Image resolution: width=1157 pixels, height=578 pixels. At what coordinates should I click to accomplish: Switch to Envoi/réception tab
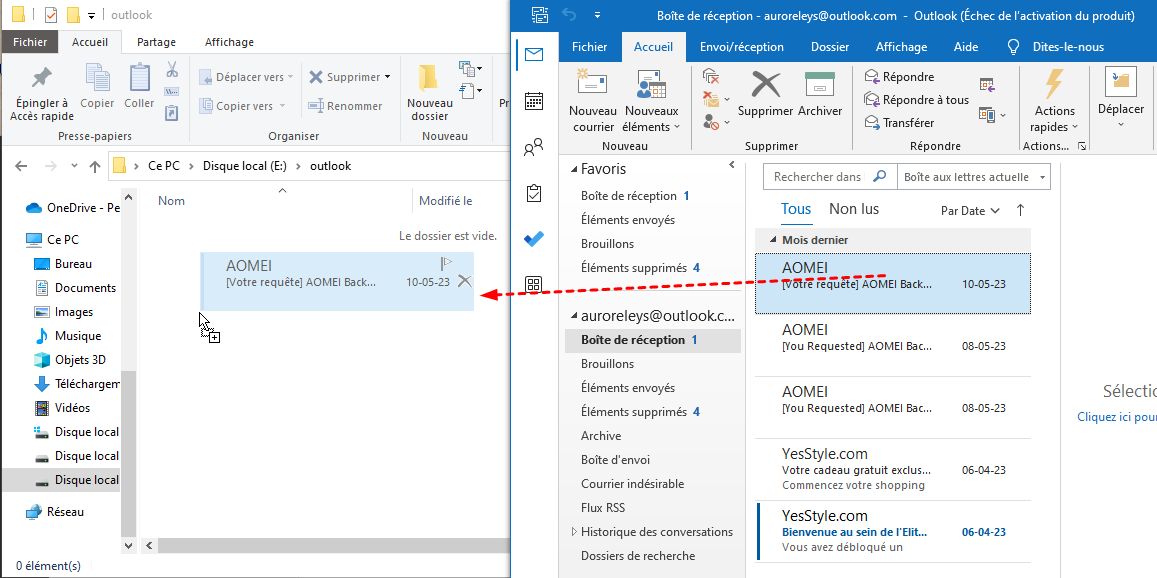click(742, 47)
